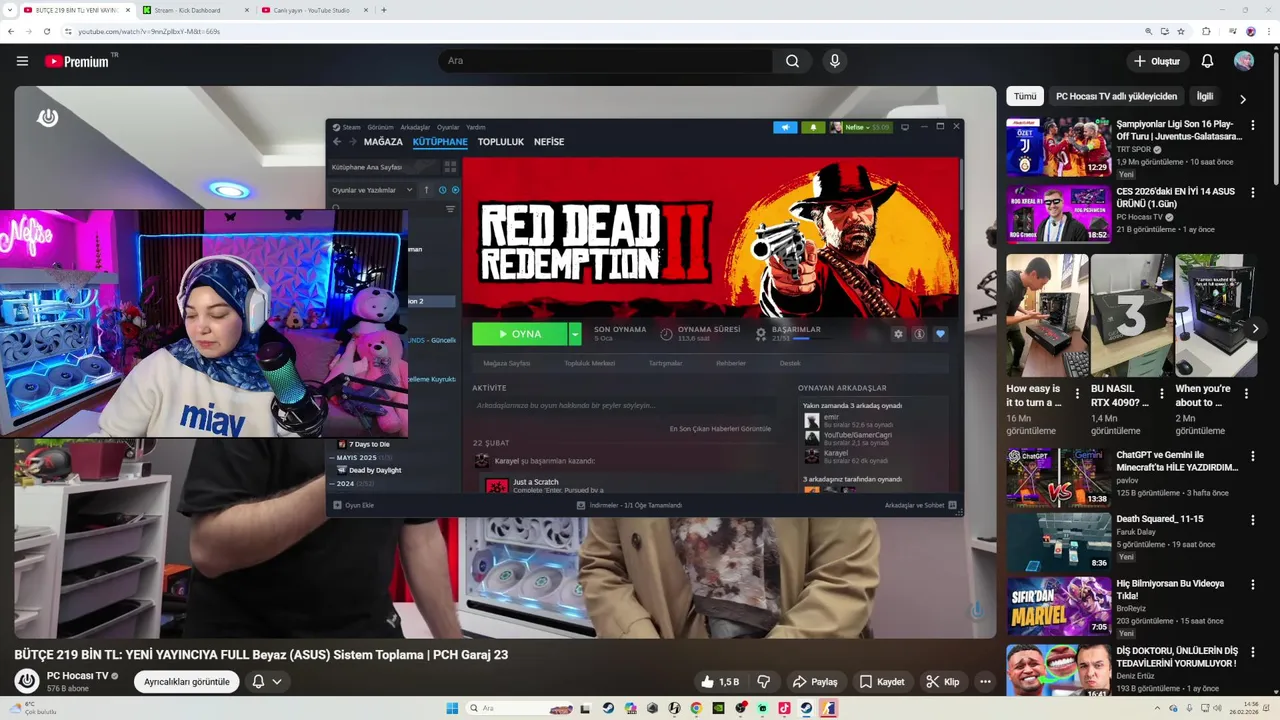1280x720 pixels.
Task: Close the Kick Dashboard tab
Action: pos(247,10)
